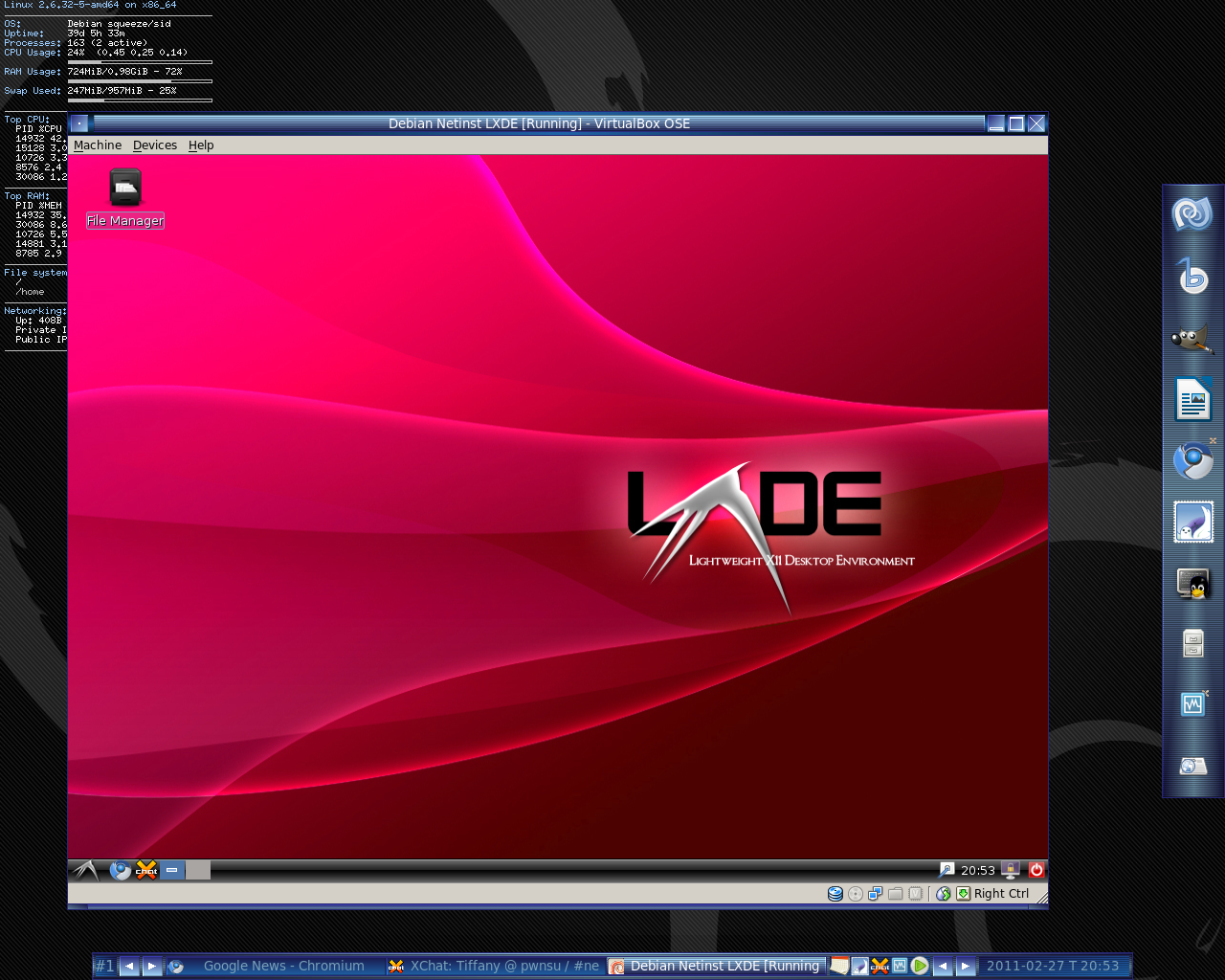
Task: Click the VirtualBox window title bar text
Action: coord(539,123)
